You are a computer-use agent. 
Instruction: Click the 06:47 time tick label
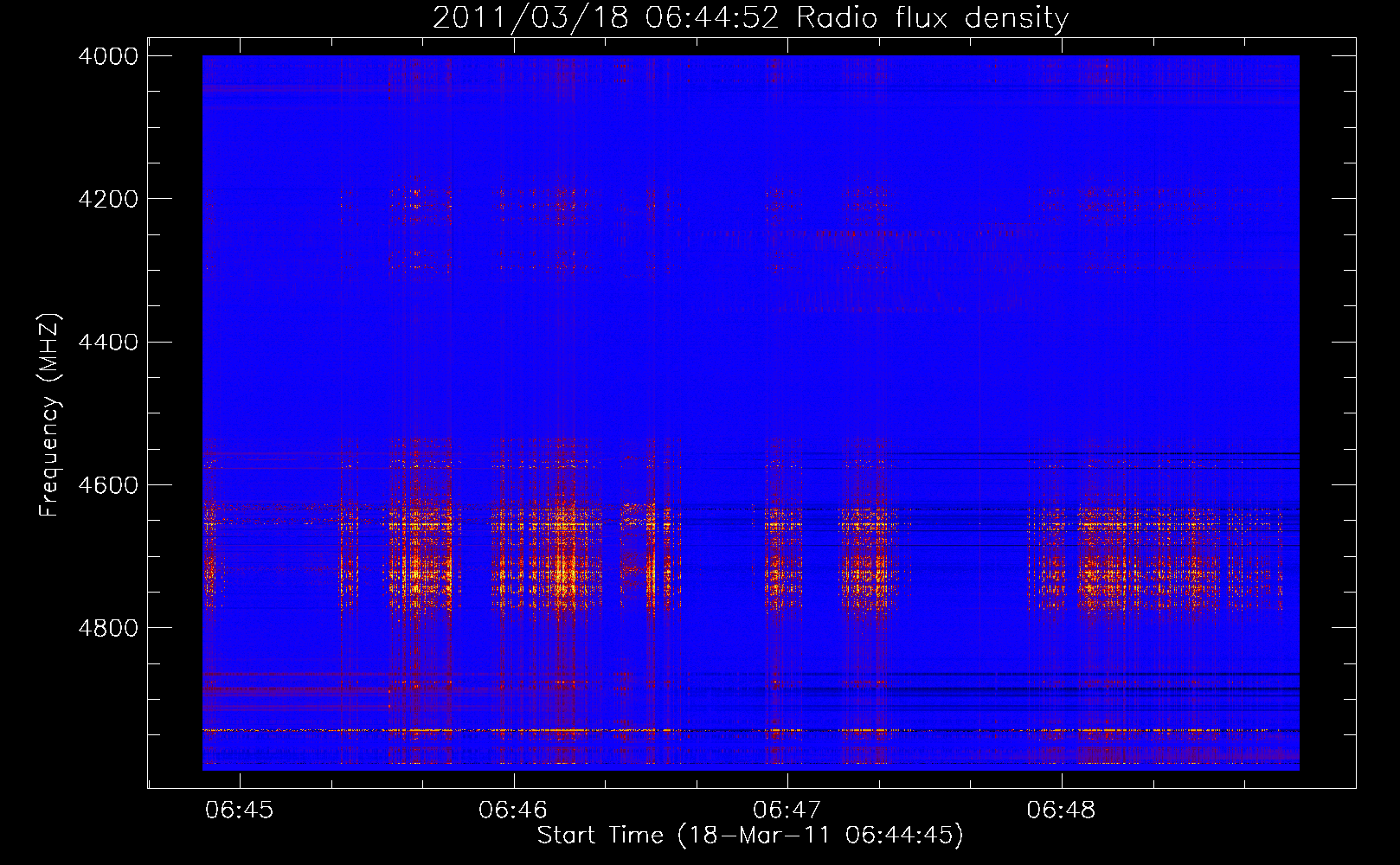coord(787,811)
